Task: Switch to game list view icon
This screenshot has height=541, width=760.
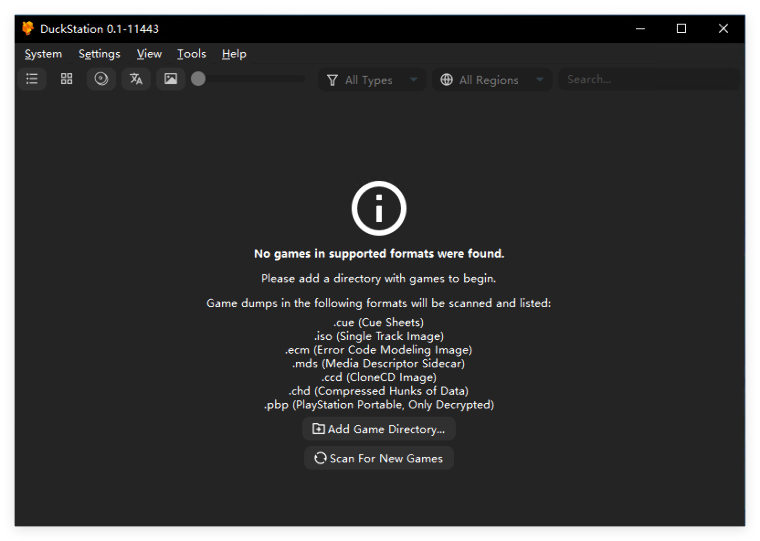Action: tap(32, 79)
